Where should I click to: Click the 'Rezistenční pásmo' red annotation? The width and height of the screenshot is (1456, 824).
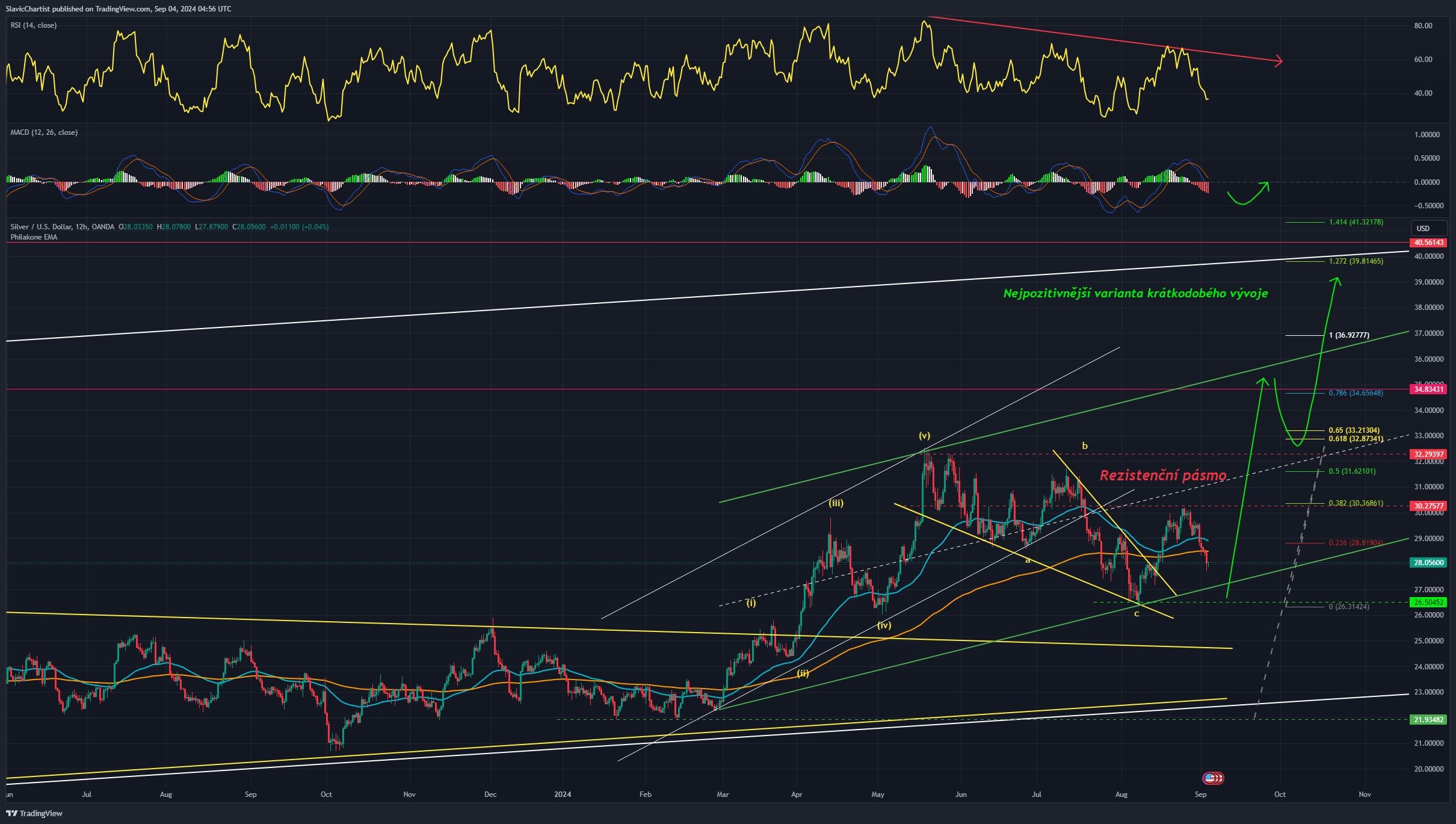pos(1163,476)
